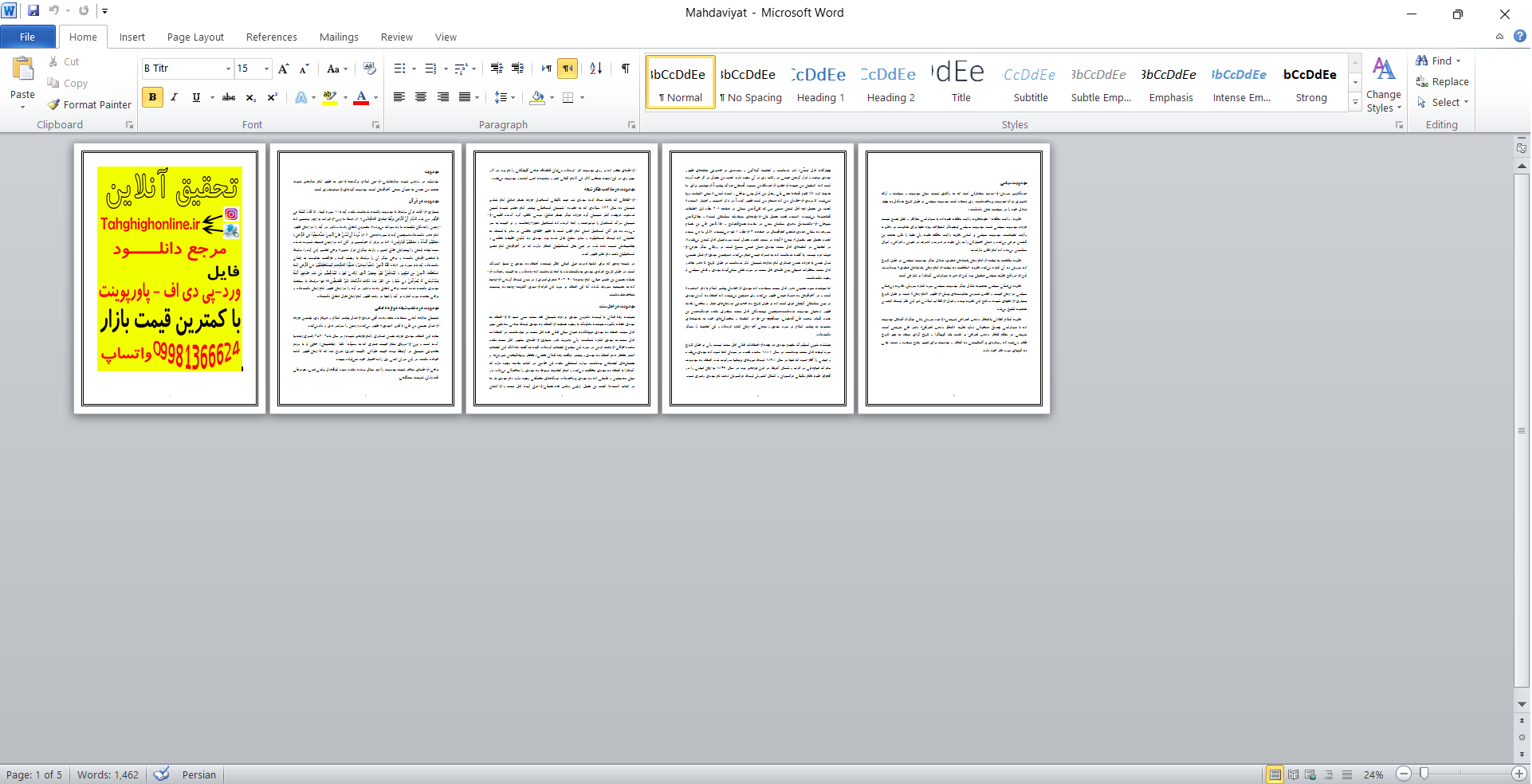Click the Words: 1,462 status indicator
The height and width of the screenshot is (784, 1532).
point(108,774)
